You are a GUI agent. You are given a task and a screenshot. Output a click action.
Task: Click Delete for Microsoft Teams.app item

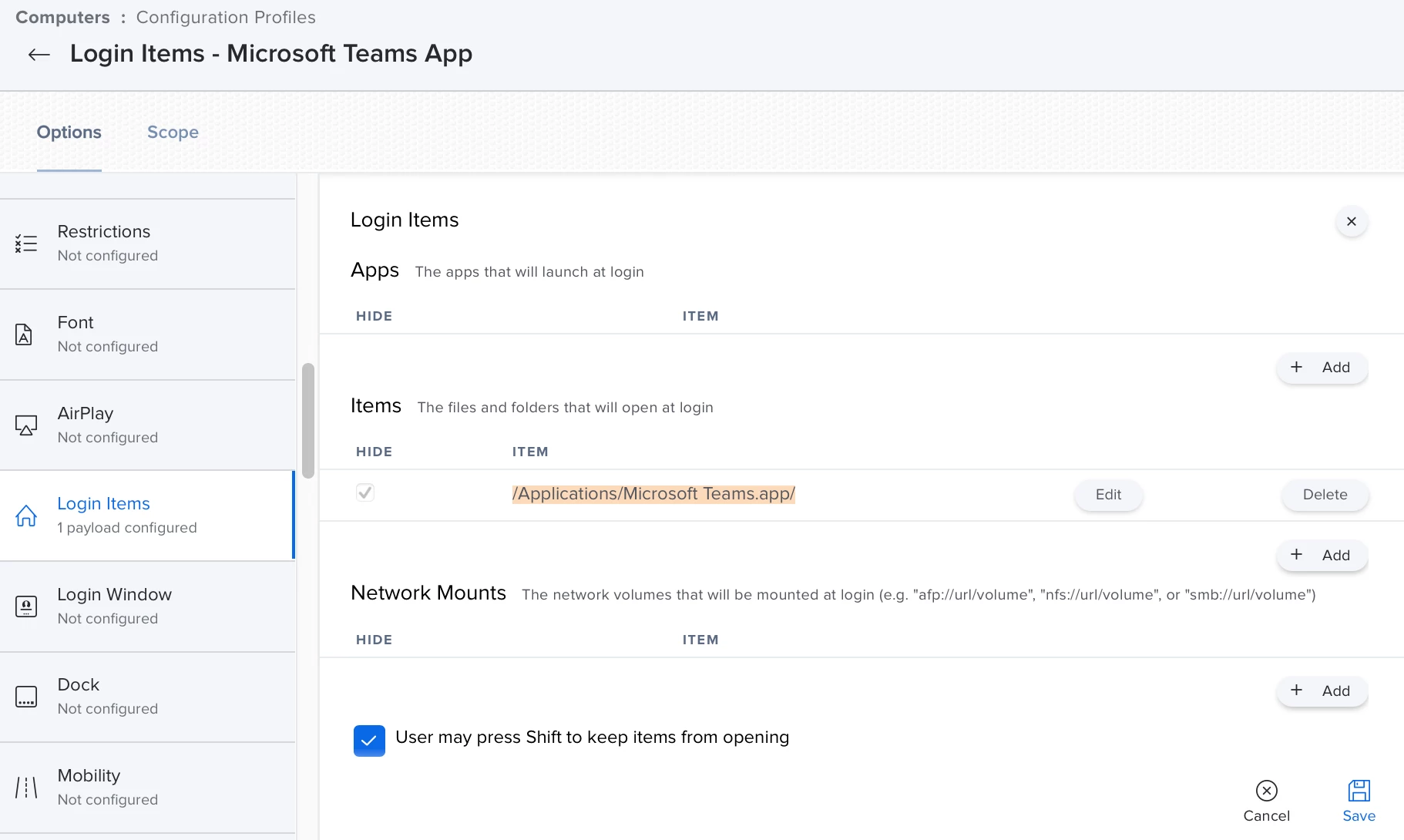coord(1325,495)
